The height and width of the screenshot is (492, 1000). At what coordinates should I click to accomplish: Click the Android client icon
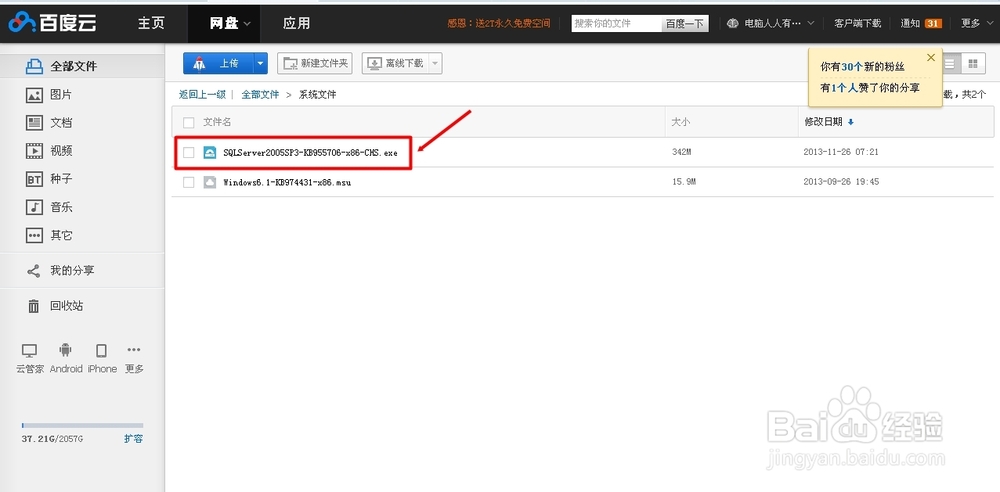click(65, 350)
